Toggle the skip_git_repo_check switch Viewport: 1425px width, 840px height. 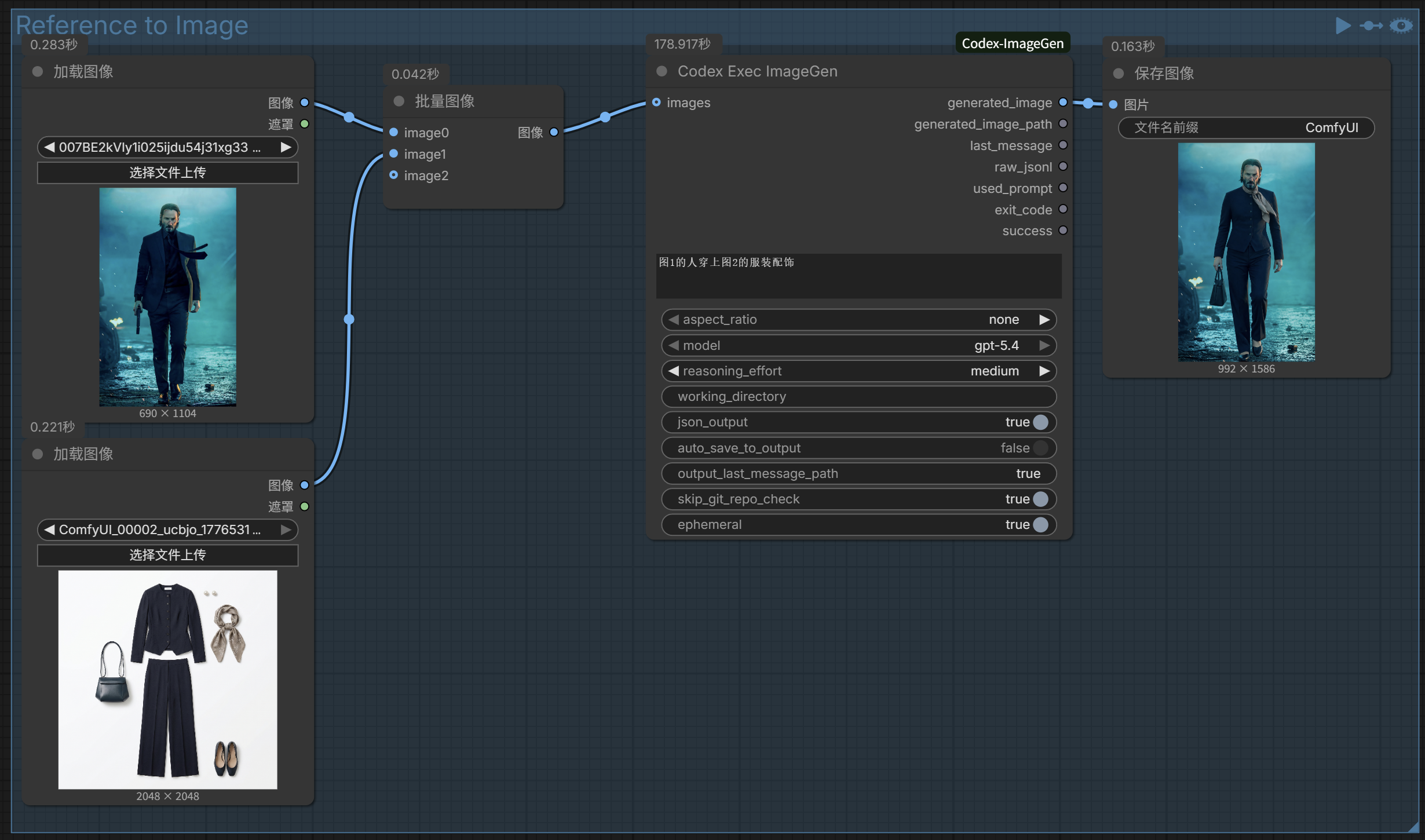pyautogui.click(x=1040, y=499)
